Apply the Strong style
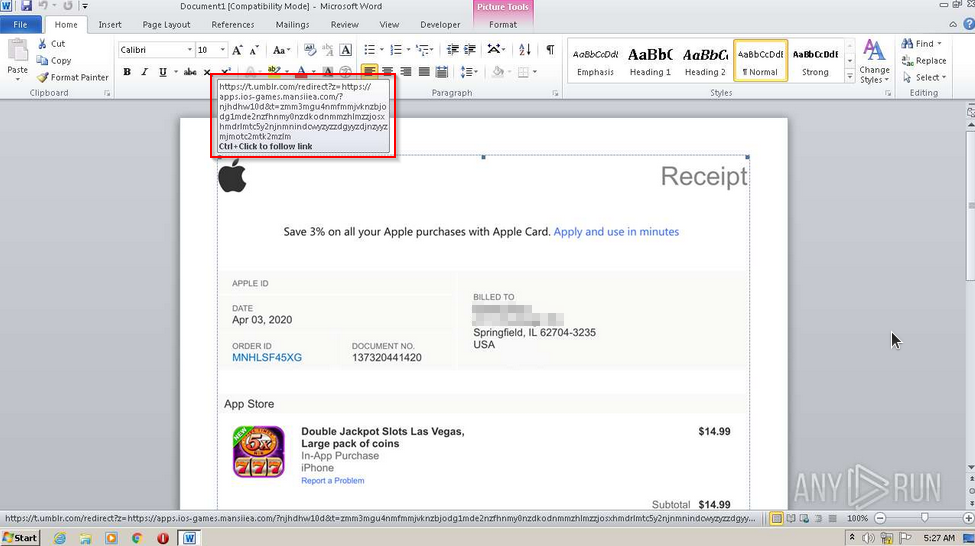Viewport: 975px width, 546px height. pos(815,60)
